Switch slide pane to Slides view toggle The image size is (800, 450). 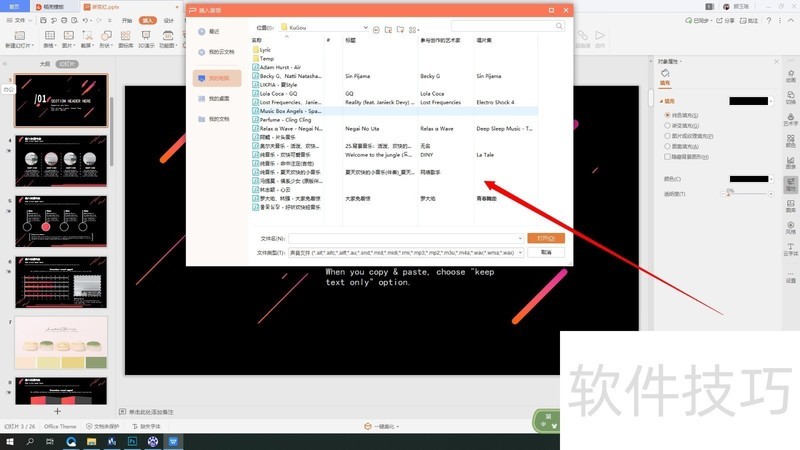click(x=67, y=64)
